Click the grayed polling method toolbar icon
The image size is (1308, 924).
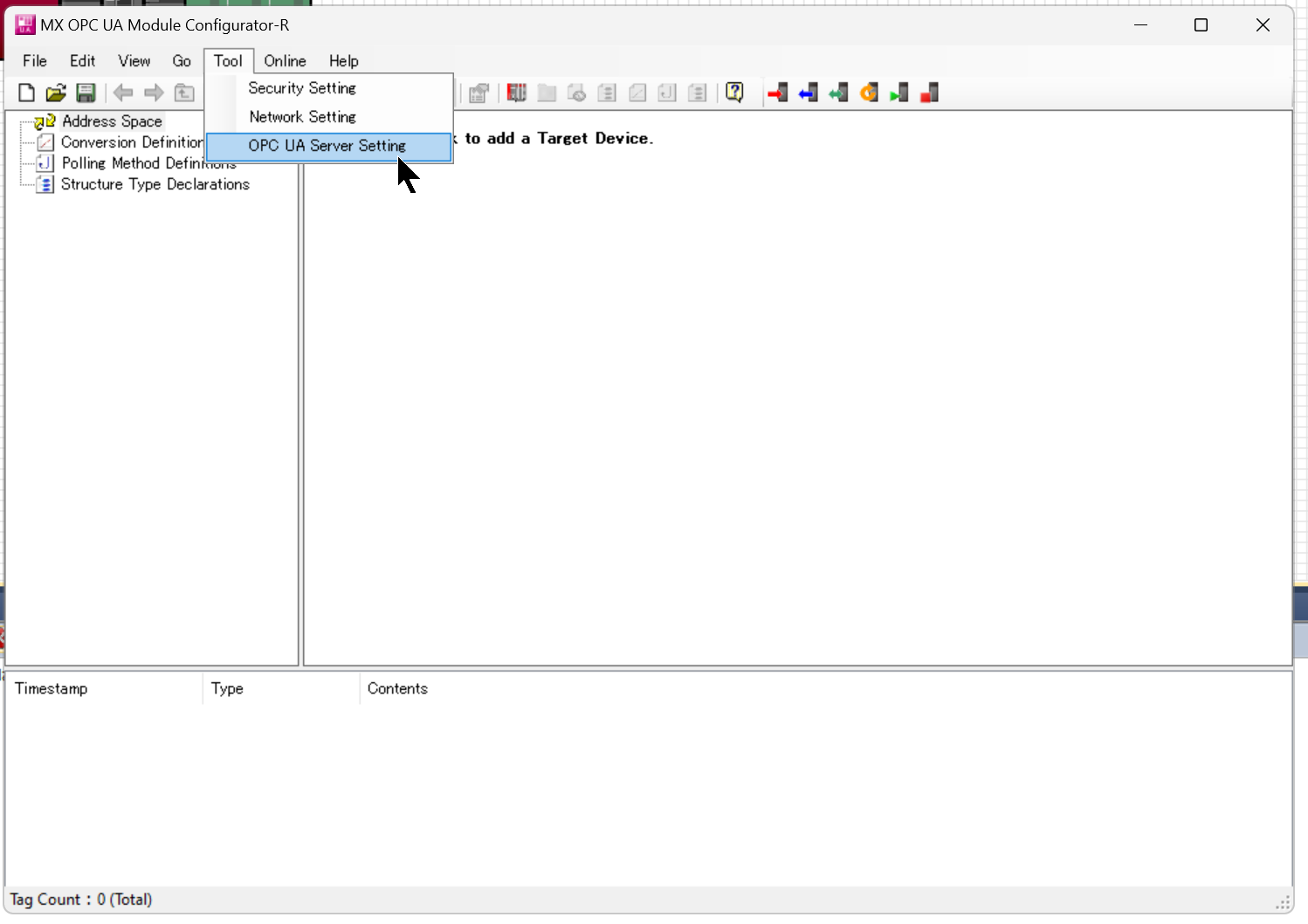click(x=667, y=93)
